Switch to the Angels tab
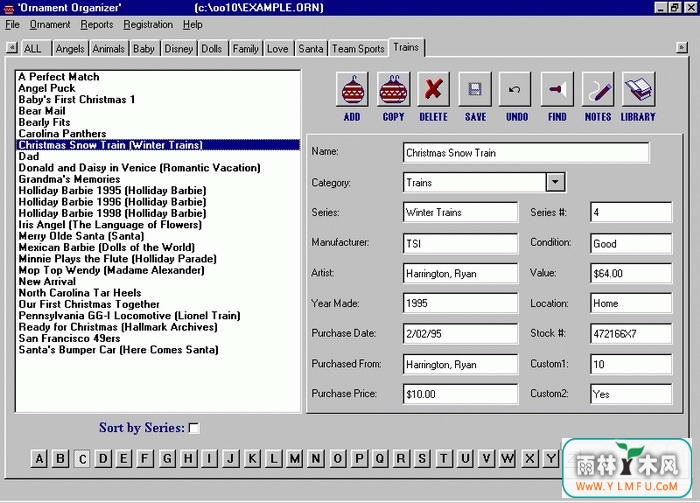 pos(70,49)
